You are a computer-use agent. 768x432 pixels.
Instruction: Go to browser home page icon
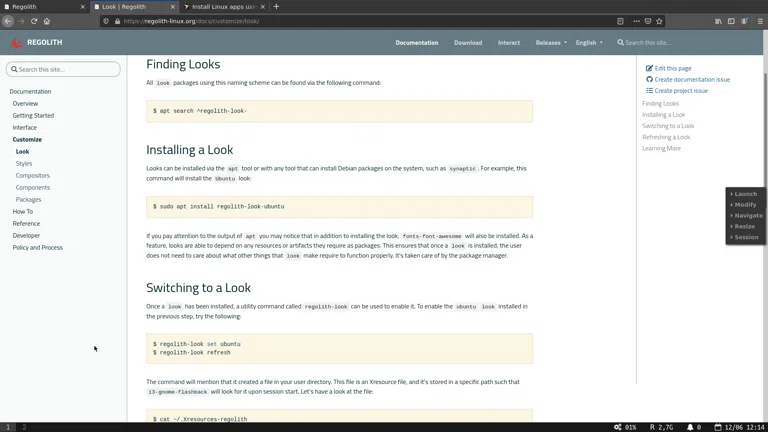click(46, 21)
